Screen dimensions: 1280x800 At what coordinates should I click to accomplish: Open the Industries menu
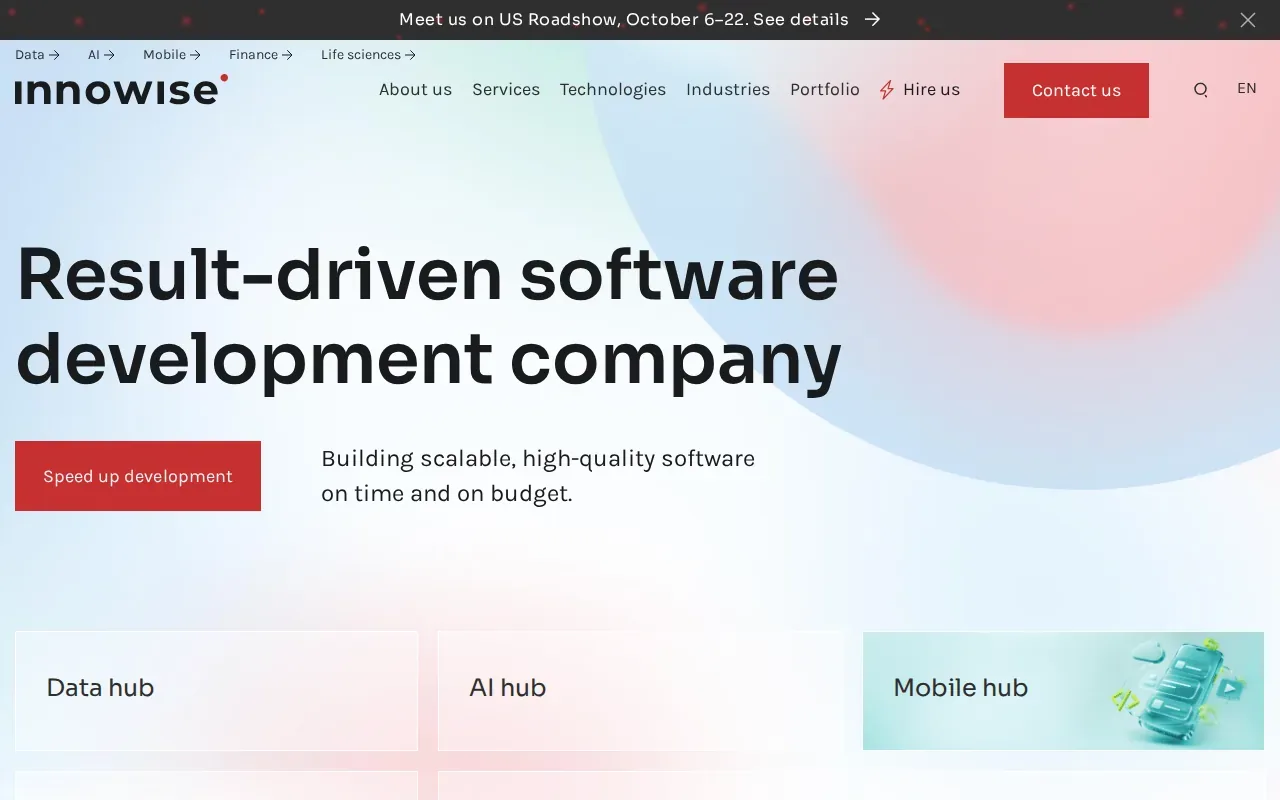tap(728, 90)
